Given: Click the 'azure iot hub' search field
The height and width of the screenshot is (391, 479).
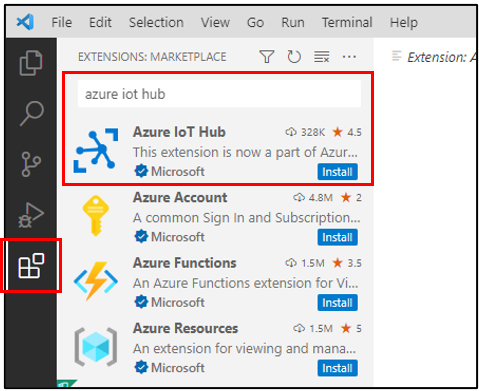Looking at the screenshot, I should click(219, 94).
